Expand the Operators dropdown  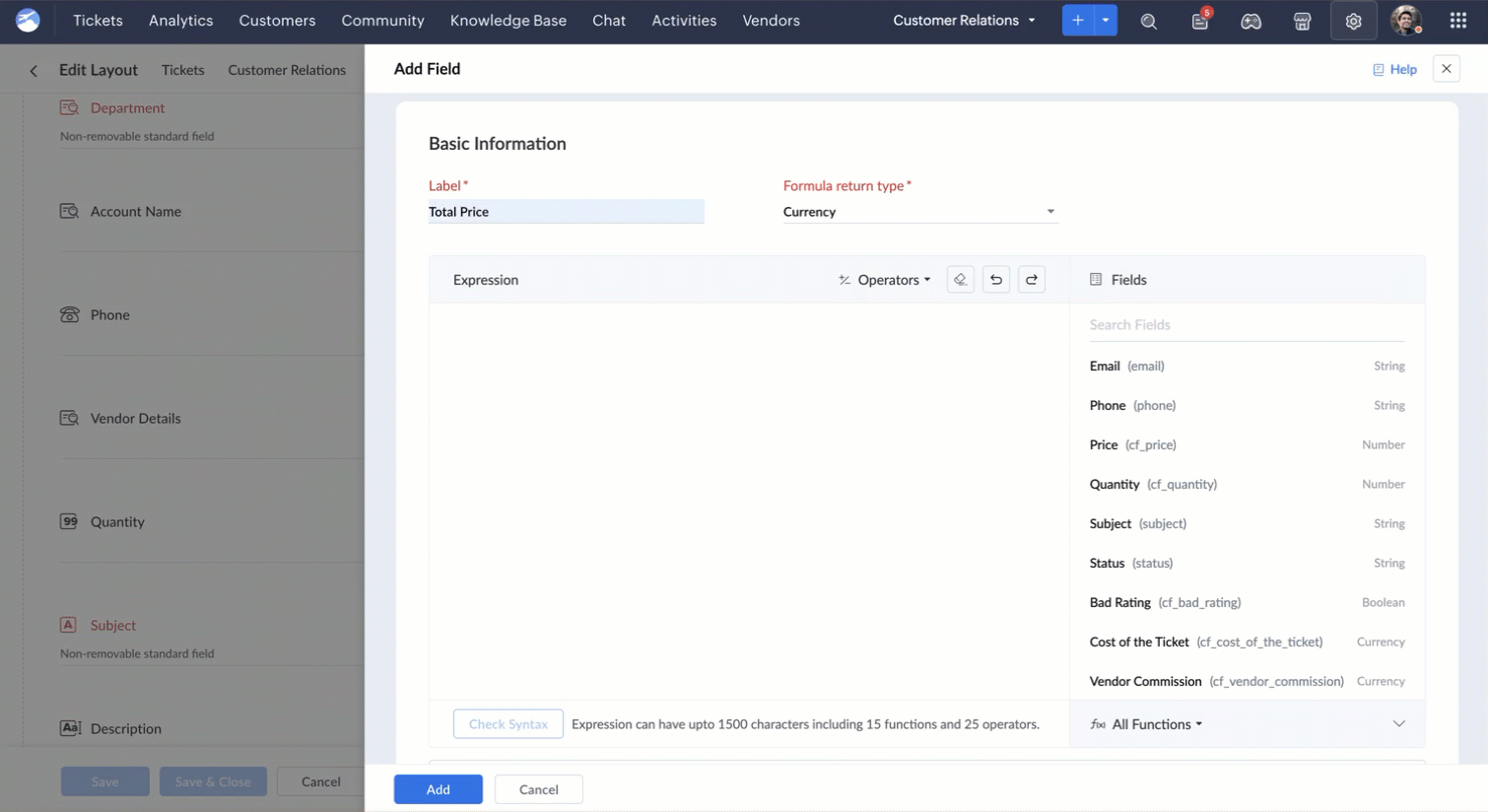coord(885,280)
